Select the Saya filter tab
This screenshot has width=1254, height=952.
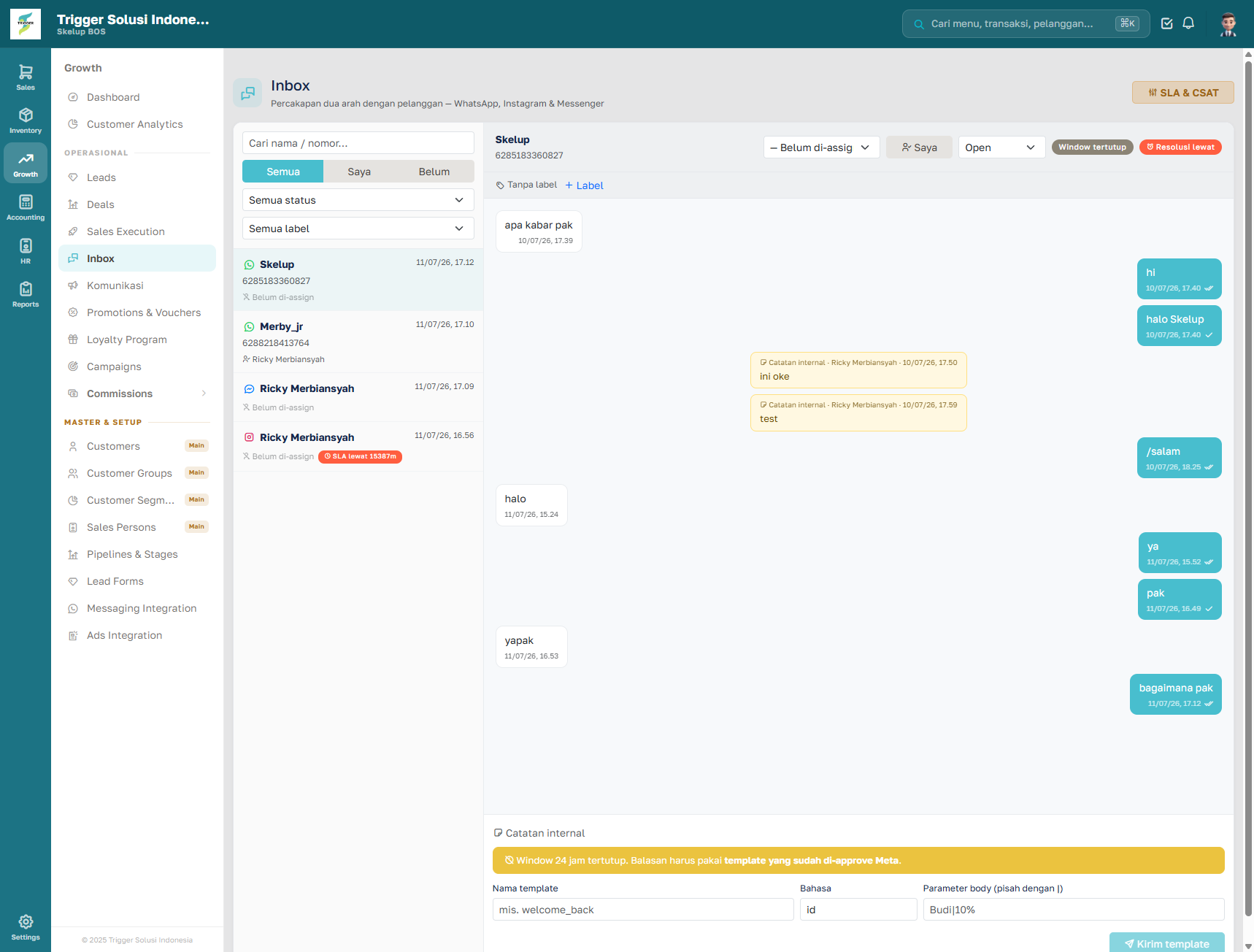point(359,172)
